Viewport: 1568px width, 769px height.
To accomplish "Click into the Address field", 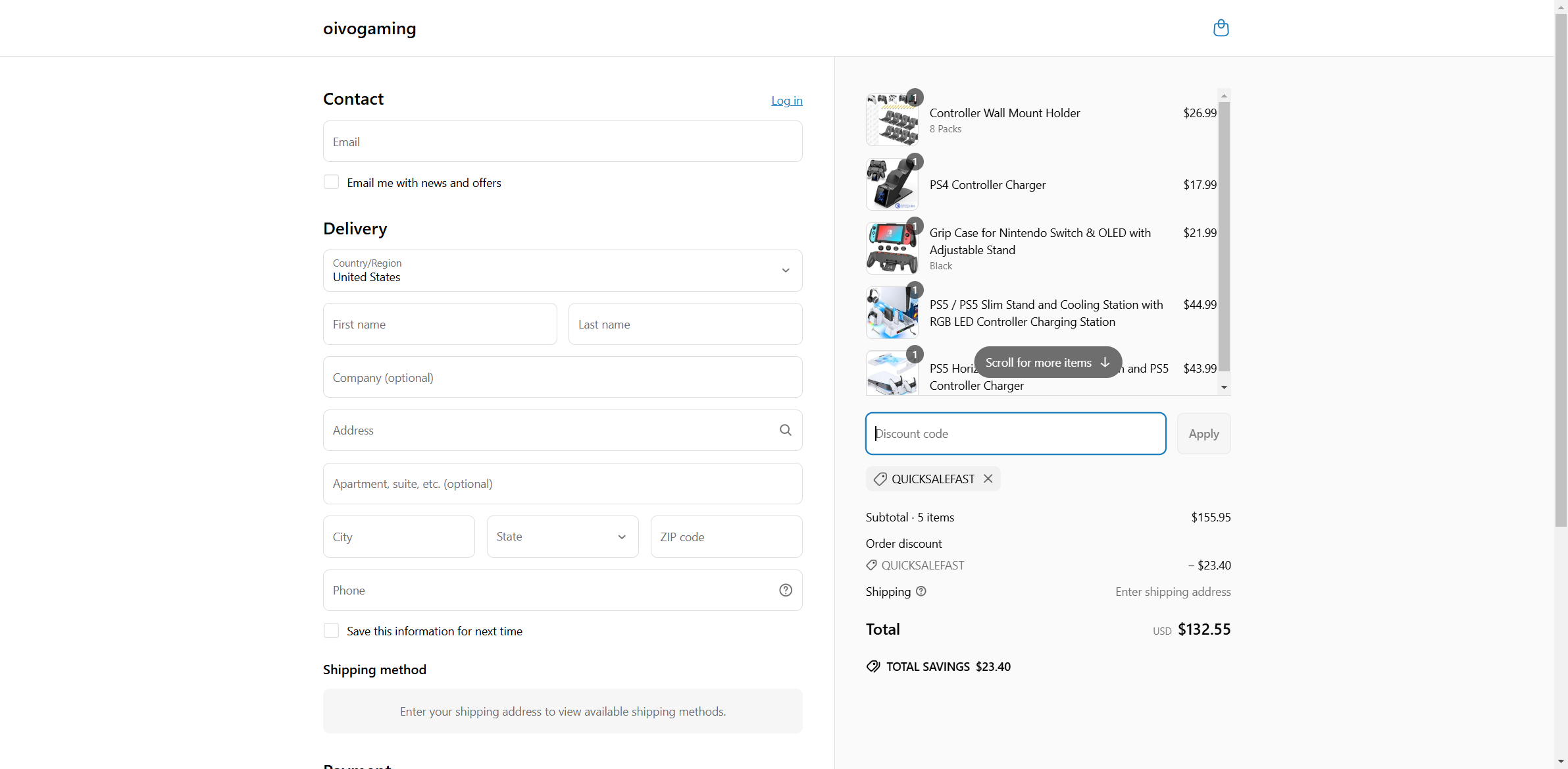I will tap(563, 430).
